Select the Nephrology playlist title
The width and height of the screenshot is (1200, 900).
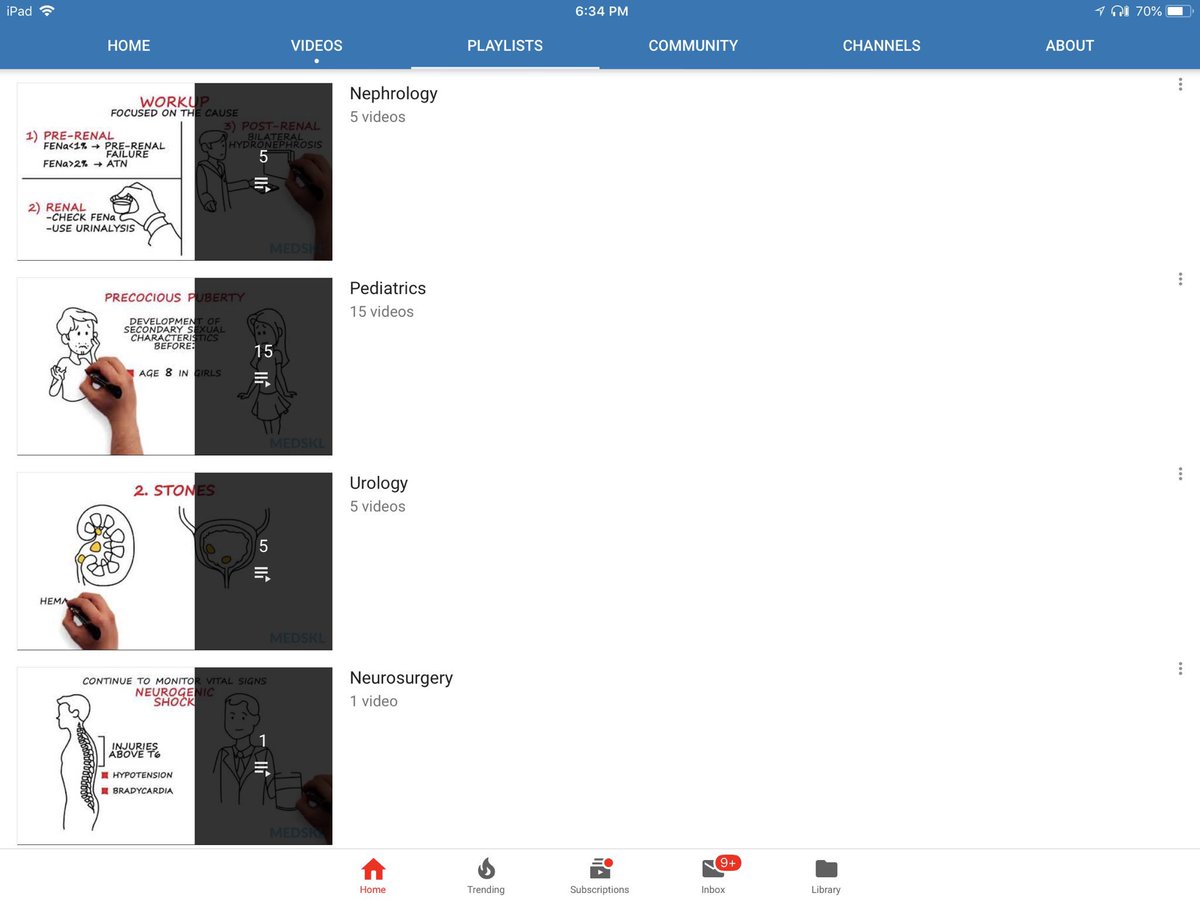coord(394,94)
